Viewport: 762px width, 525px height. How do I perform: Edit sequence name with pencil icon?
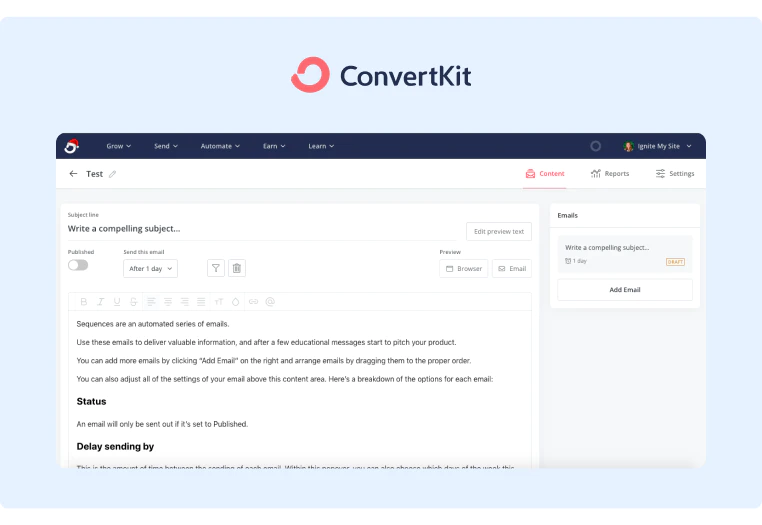tap(112, 174)
